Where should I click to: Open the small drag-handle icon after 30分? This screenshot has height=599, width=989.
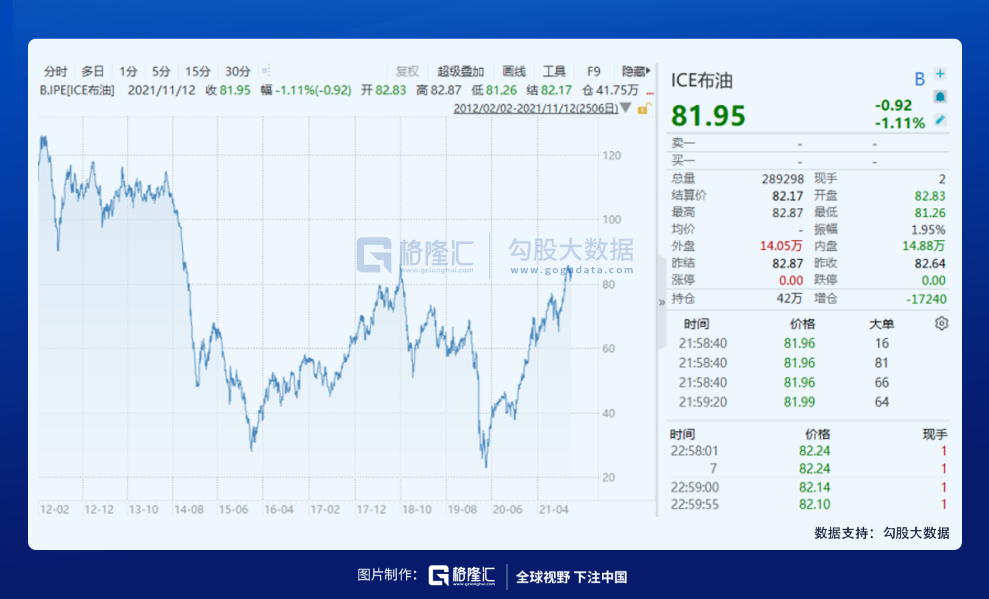coord(266,71)
